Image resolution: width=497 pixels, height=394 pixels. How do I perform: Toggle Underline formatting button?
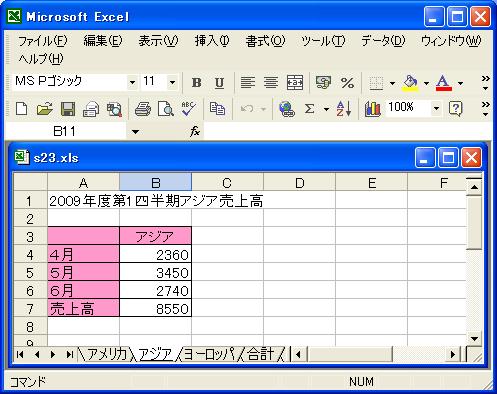(x=219, y=83)
